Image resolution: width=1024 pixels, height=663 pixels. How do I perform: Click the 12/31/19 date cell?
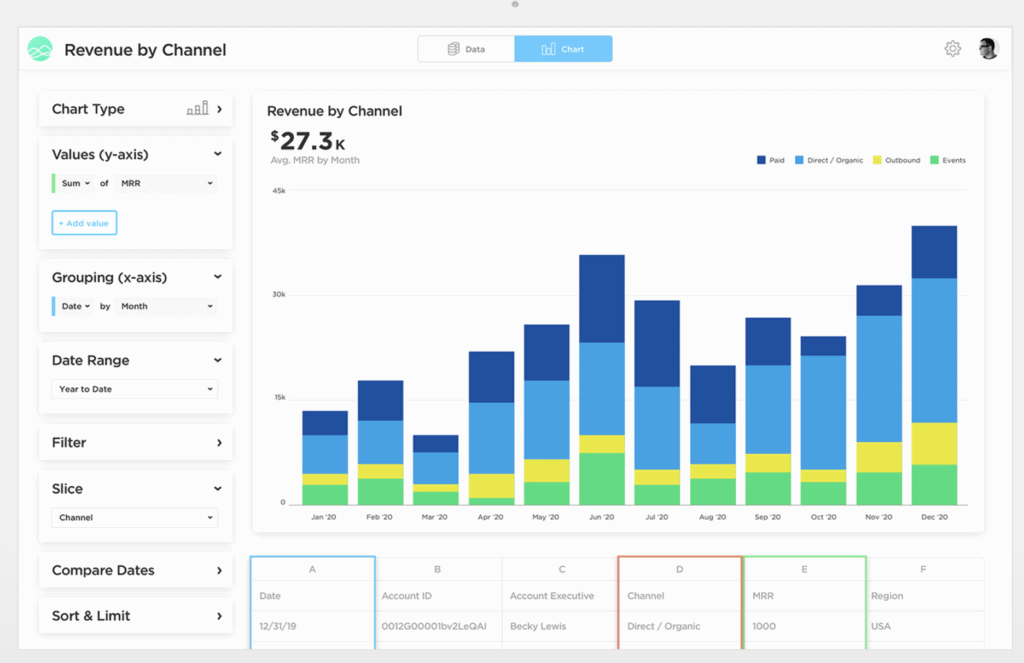click(x=312, y=626)
